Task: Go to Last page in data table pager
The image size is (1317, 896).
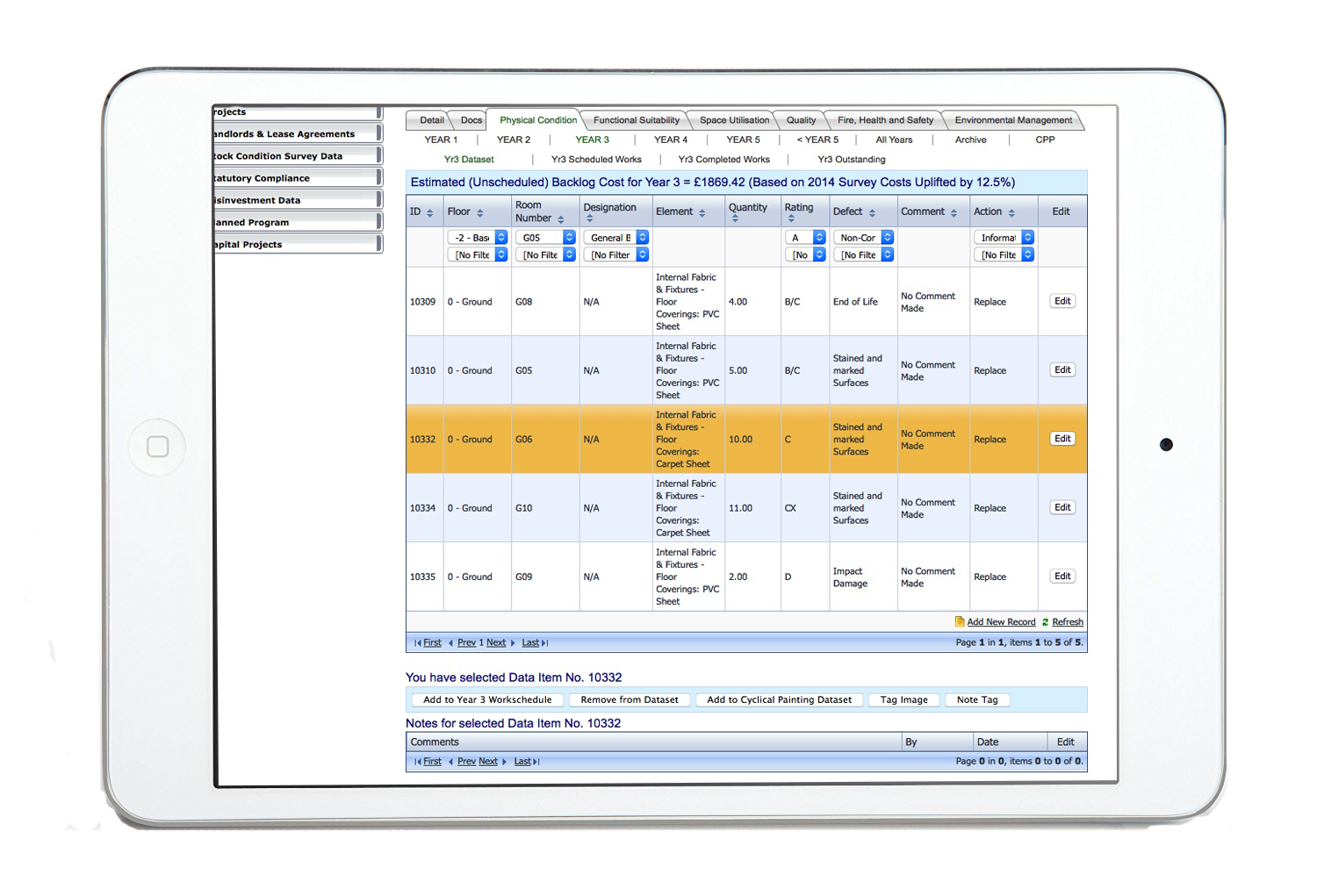Action: 530,643
